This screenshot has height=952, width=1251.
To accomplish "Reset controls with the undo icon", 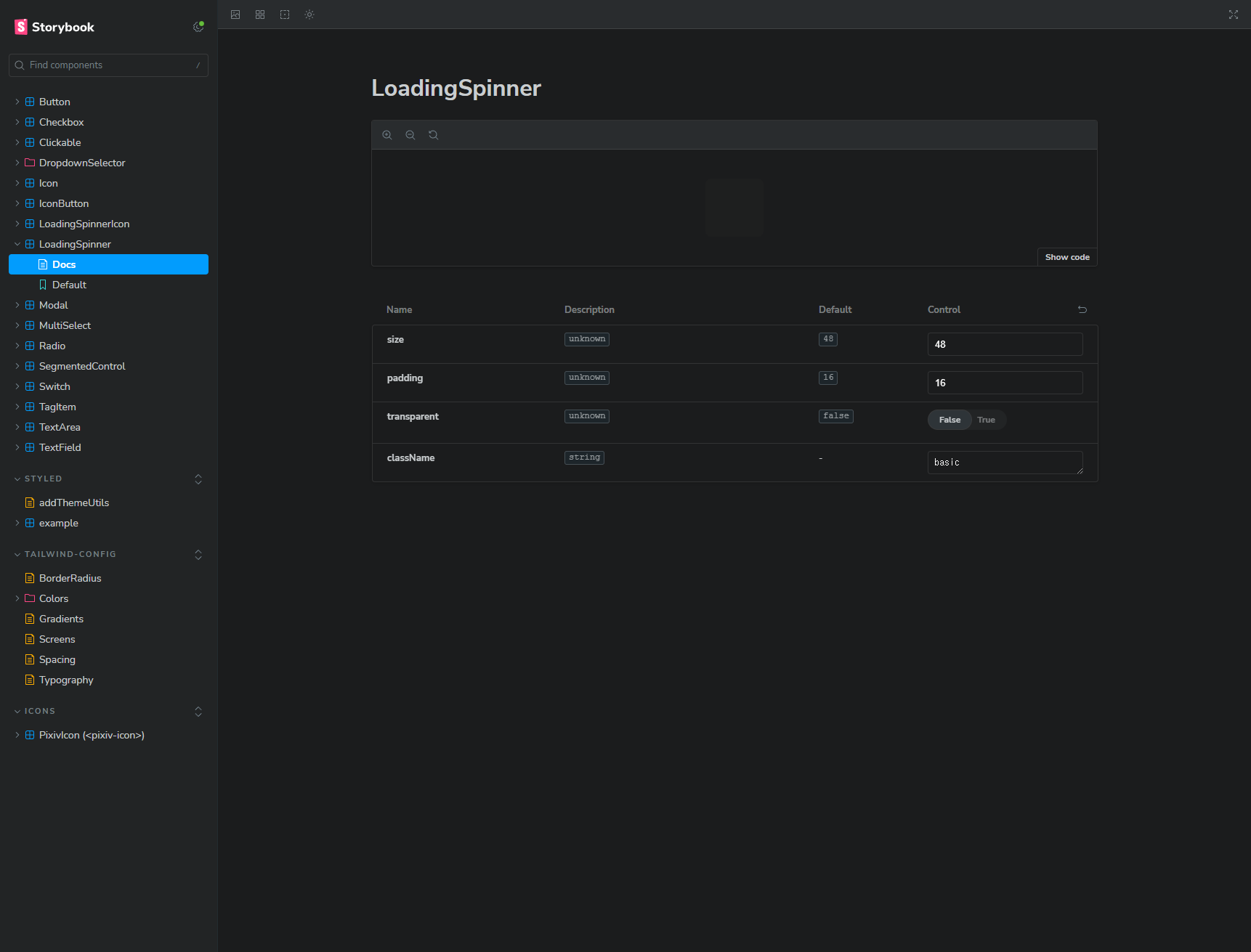I will (x=1082, y=309).
